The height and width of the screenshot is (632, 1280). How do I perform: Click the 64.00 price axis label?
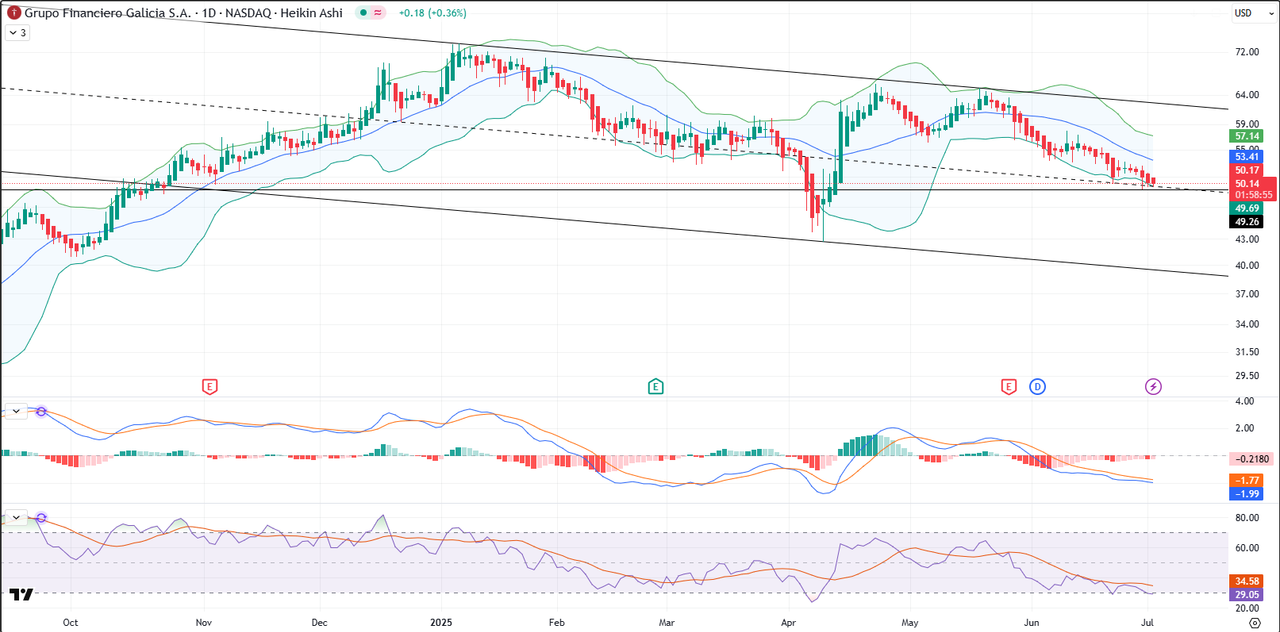coord(1246,96)
